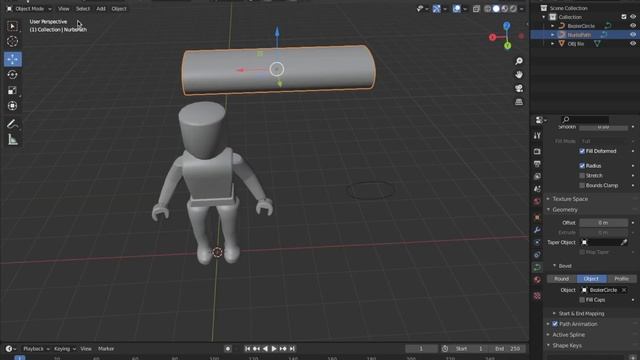Uncheck the Path Animation checkbox
The width and height of the screenshot is (640, 360).
pyautogui.click(x=555, y=324)
